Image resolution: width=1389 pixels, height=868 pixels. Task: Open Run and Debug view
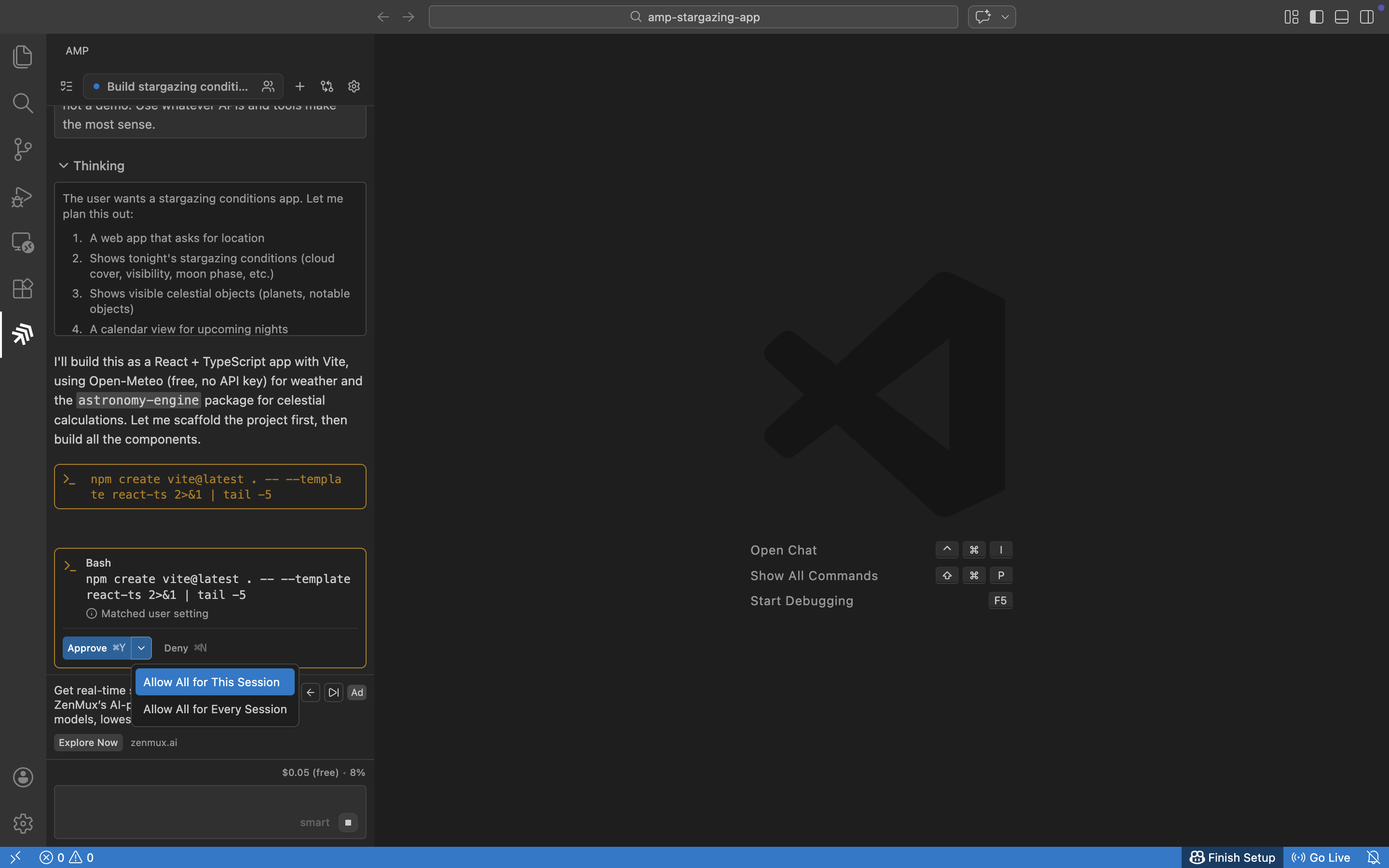point(22,196)
